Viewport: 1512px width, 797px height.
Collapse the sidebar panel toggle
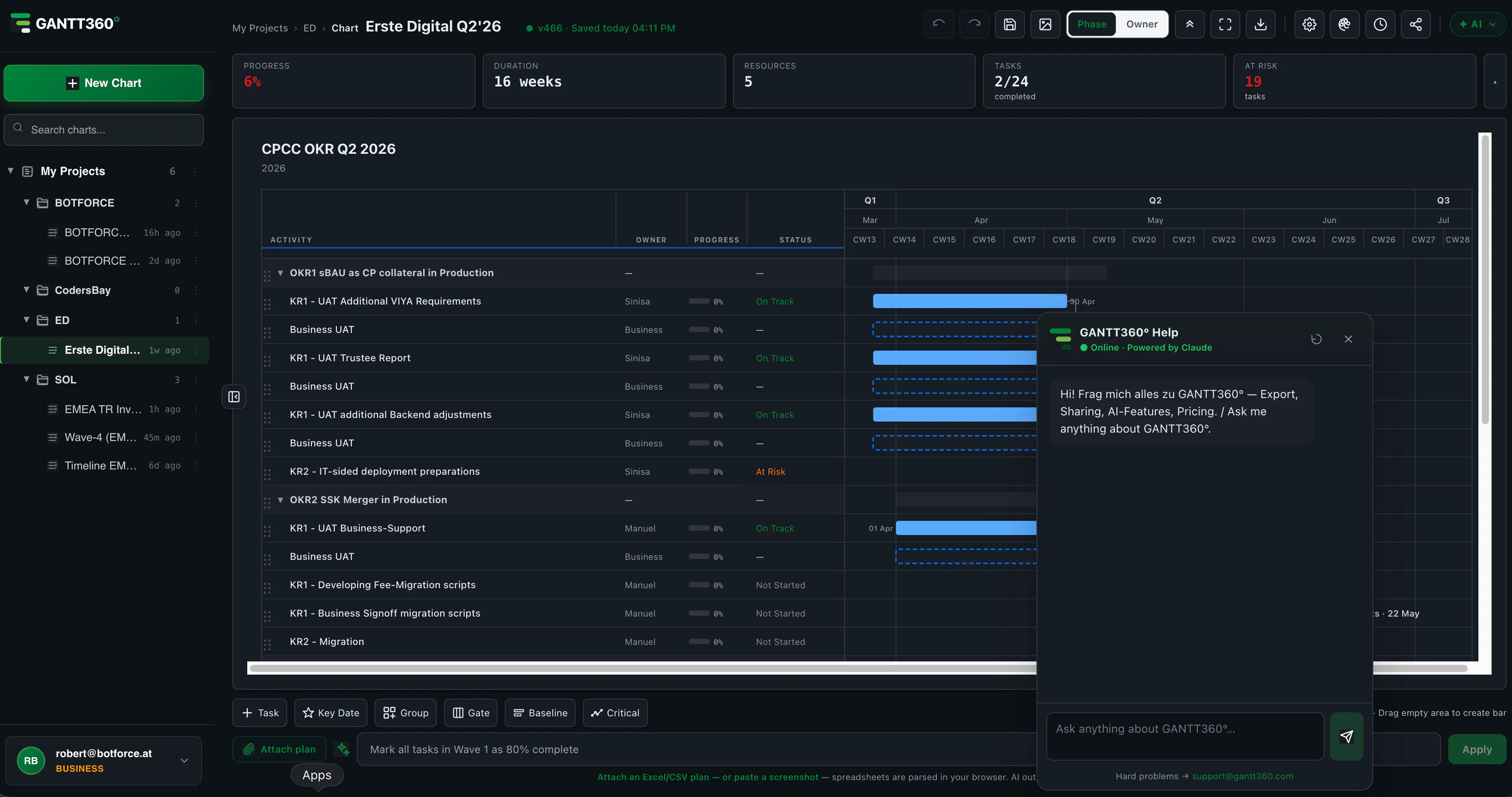tap(234, 397)
